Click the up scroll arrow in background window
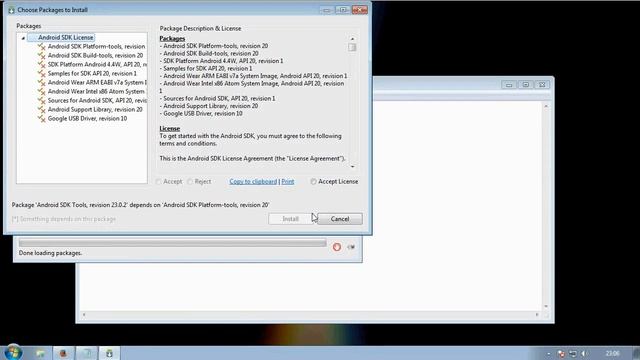The height and width of the screenshot is (360, 640). 546,106
